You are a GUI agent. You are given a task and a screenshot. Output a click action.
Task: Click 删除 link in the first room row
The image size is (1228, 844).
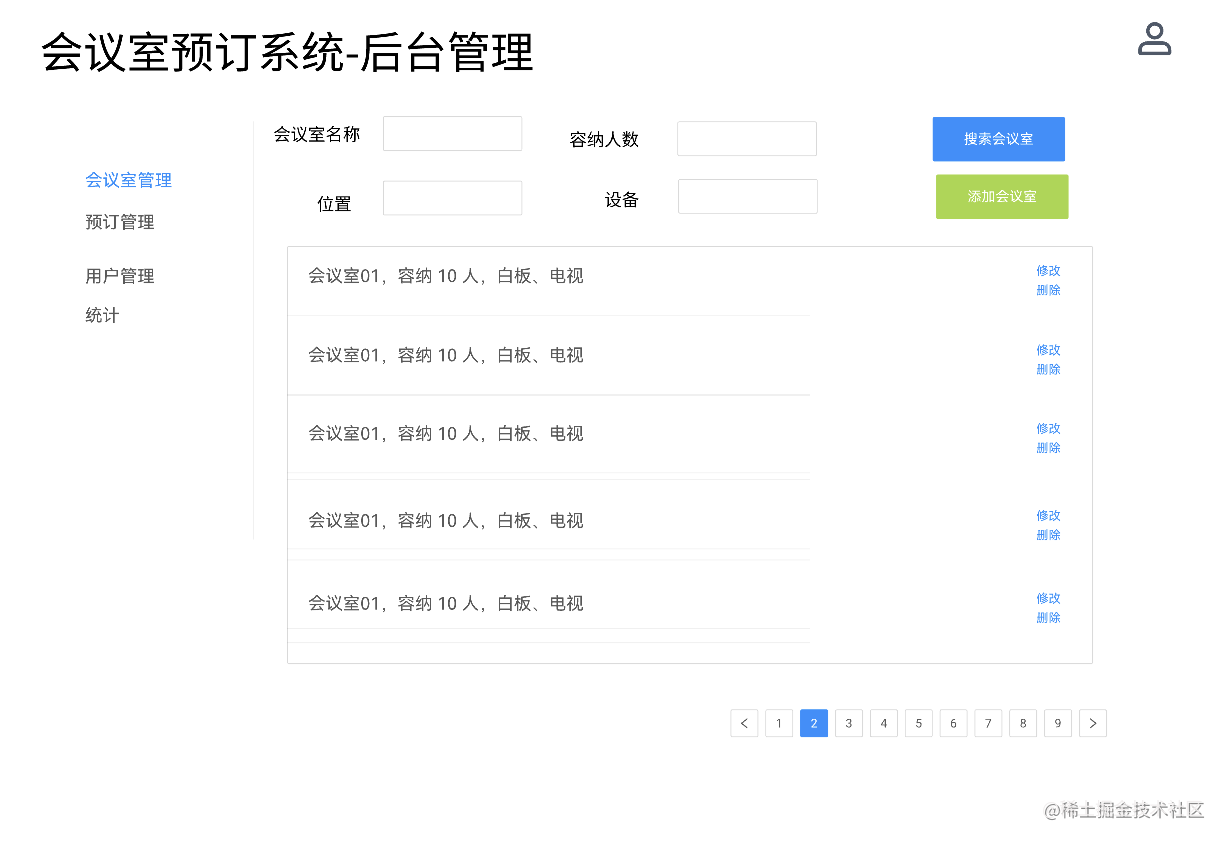1048,290
